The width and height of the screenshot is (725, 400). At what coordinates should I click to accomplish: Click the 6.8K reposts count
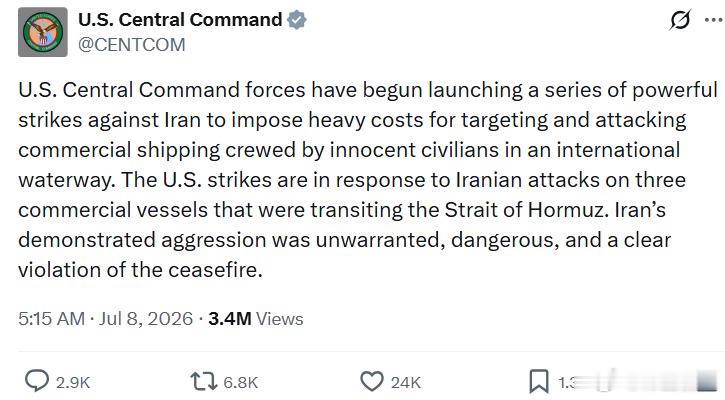[240, 382]
